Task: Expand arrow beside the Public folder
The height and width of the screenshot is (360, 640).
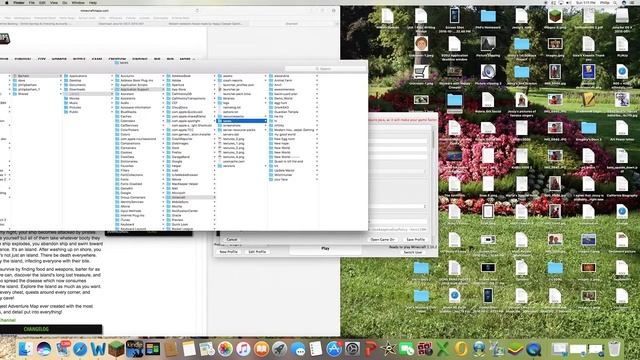Action: (x=112, y=112)
